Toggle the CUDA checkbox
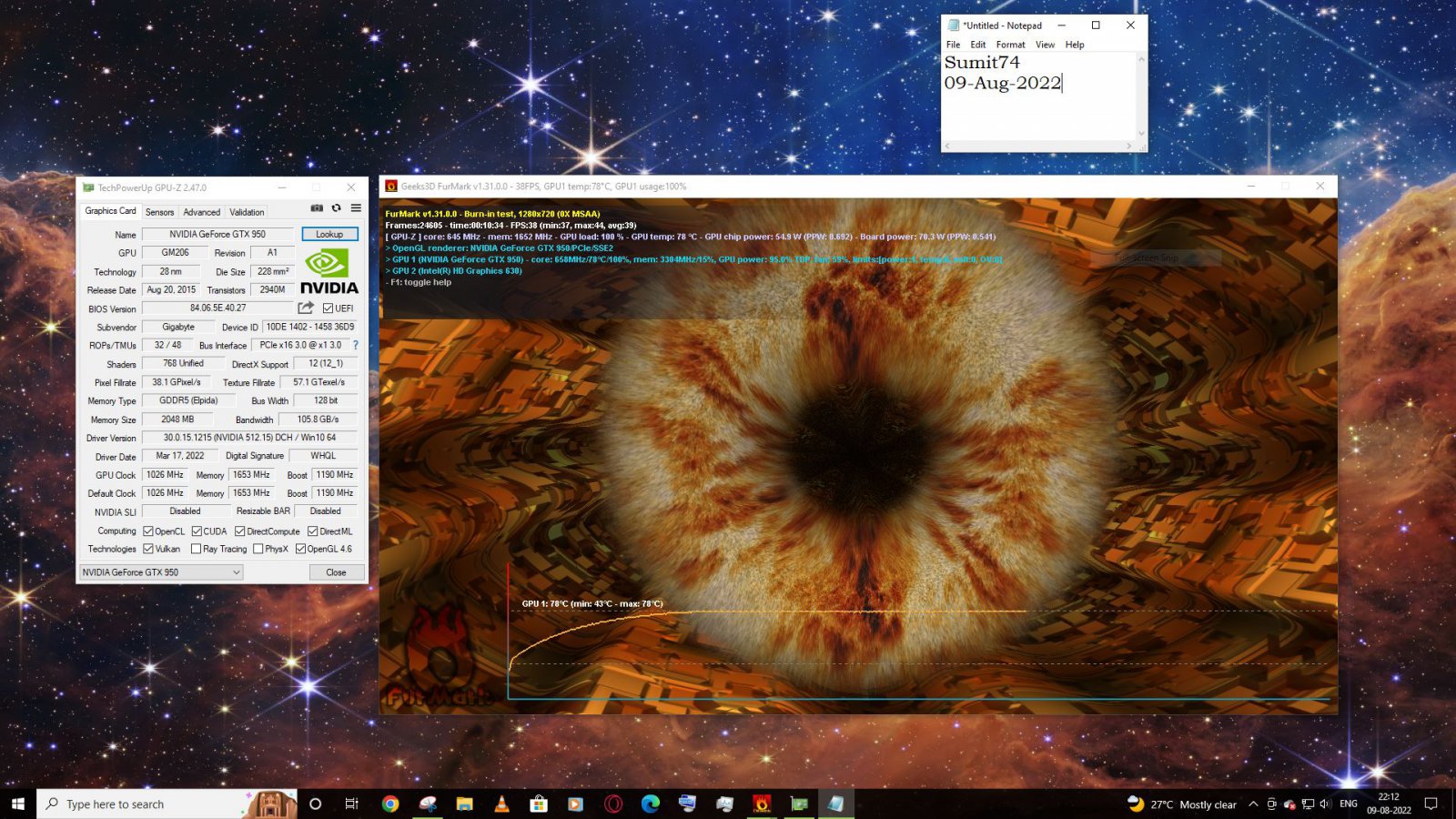Image resolution: width=1456 pixels, height=819 pixels. pyautogui.click(x=197, y=531)
